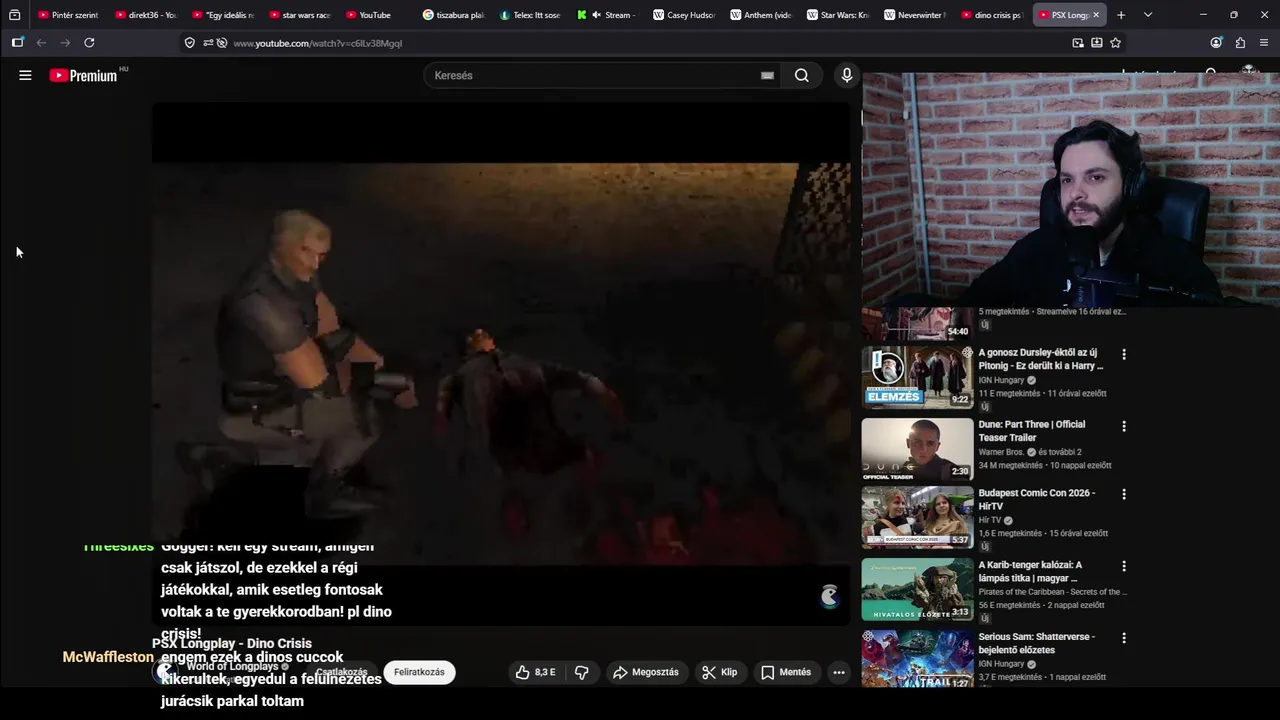Click the Csatlakozás join button
1280x720 pixels.
[342, 672]
